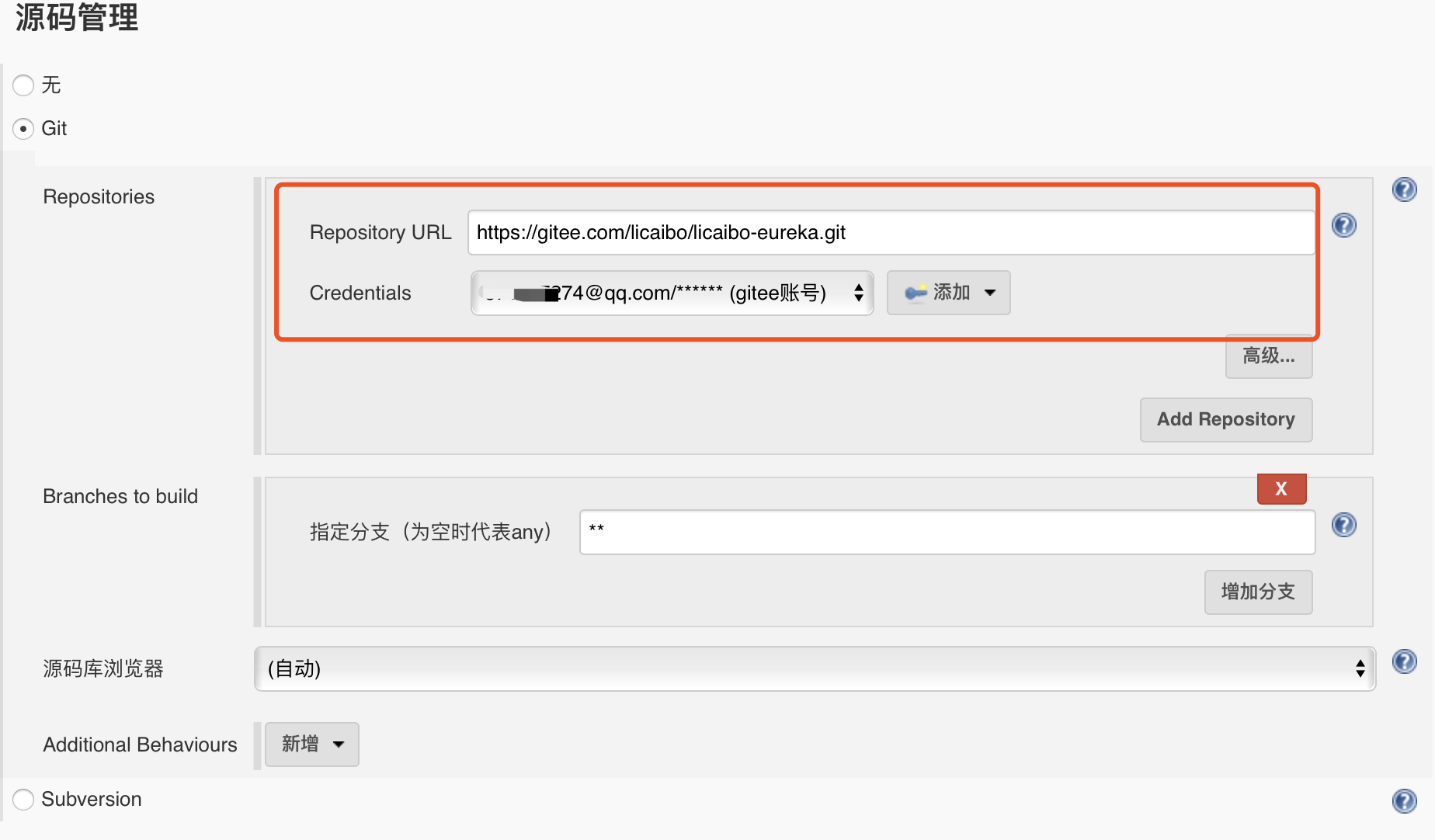Open help for the Repository URL field
The height and width of the screenshot is (840, 1435).
pyautogui.click(x=1343, y=225)
